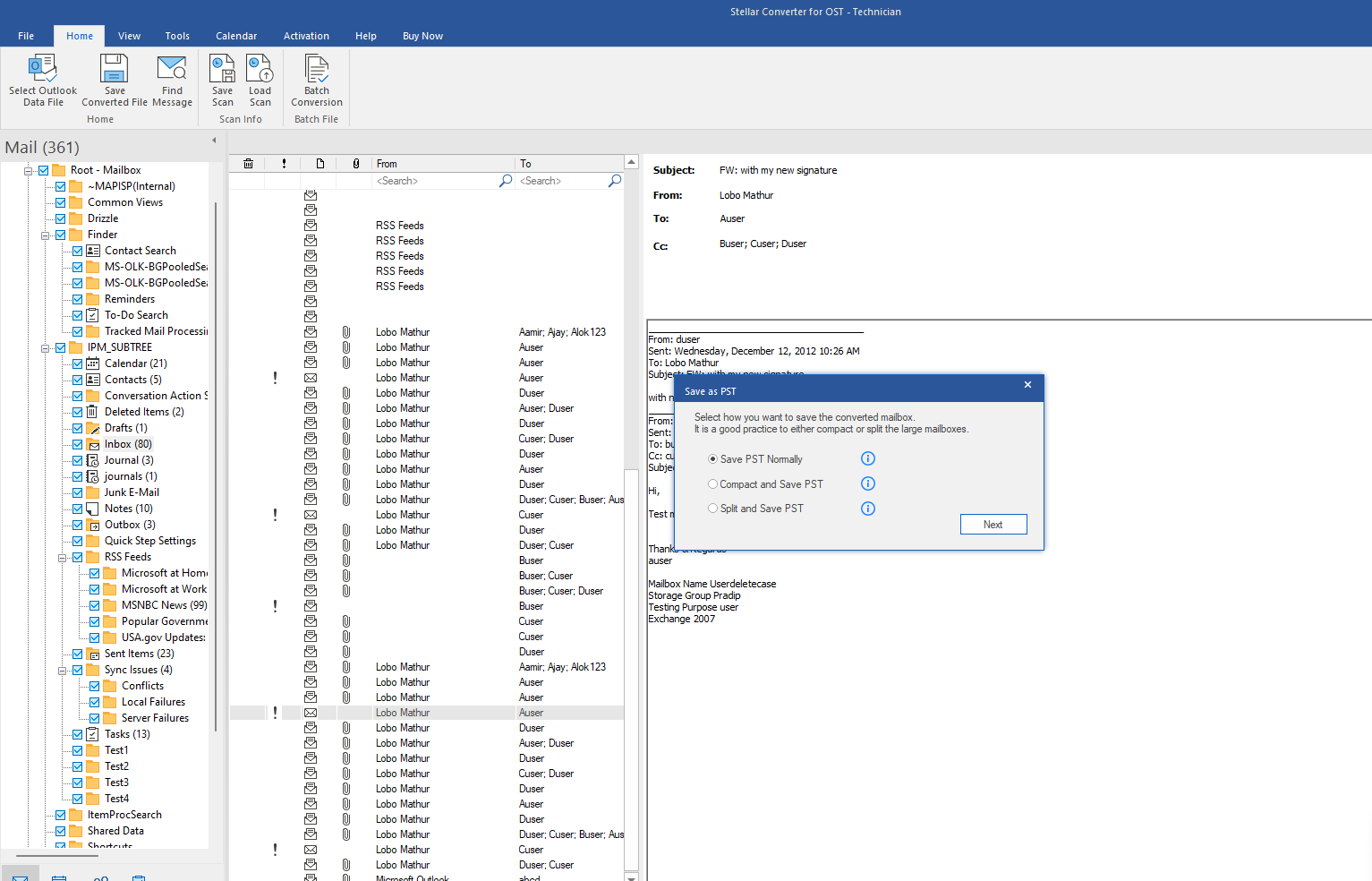Click the Outbox folder icon in tree
1372x881 pixels.
(x=93, y=525)
